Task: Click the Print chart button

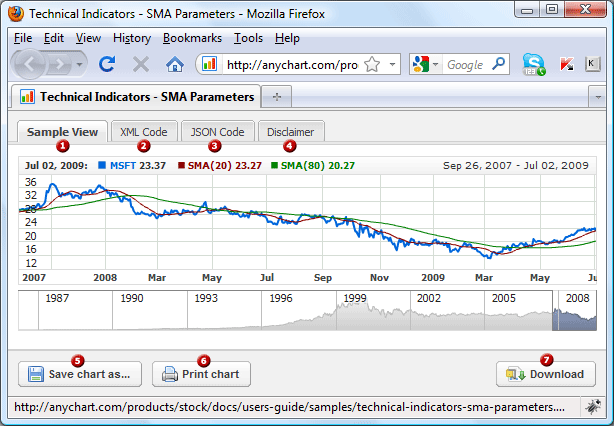Action: (201, 374)
